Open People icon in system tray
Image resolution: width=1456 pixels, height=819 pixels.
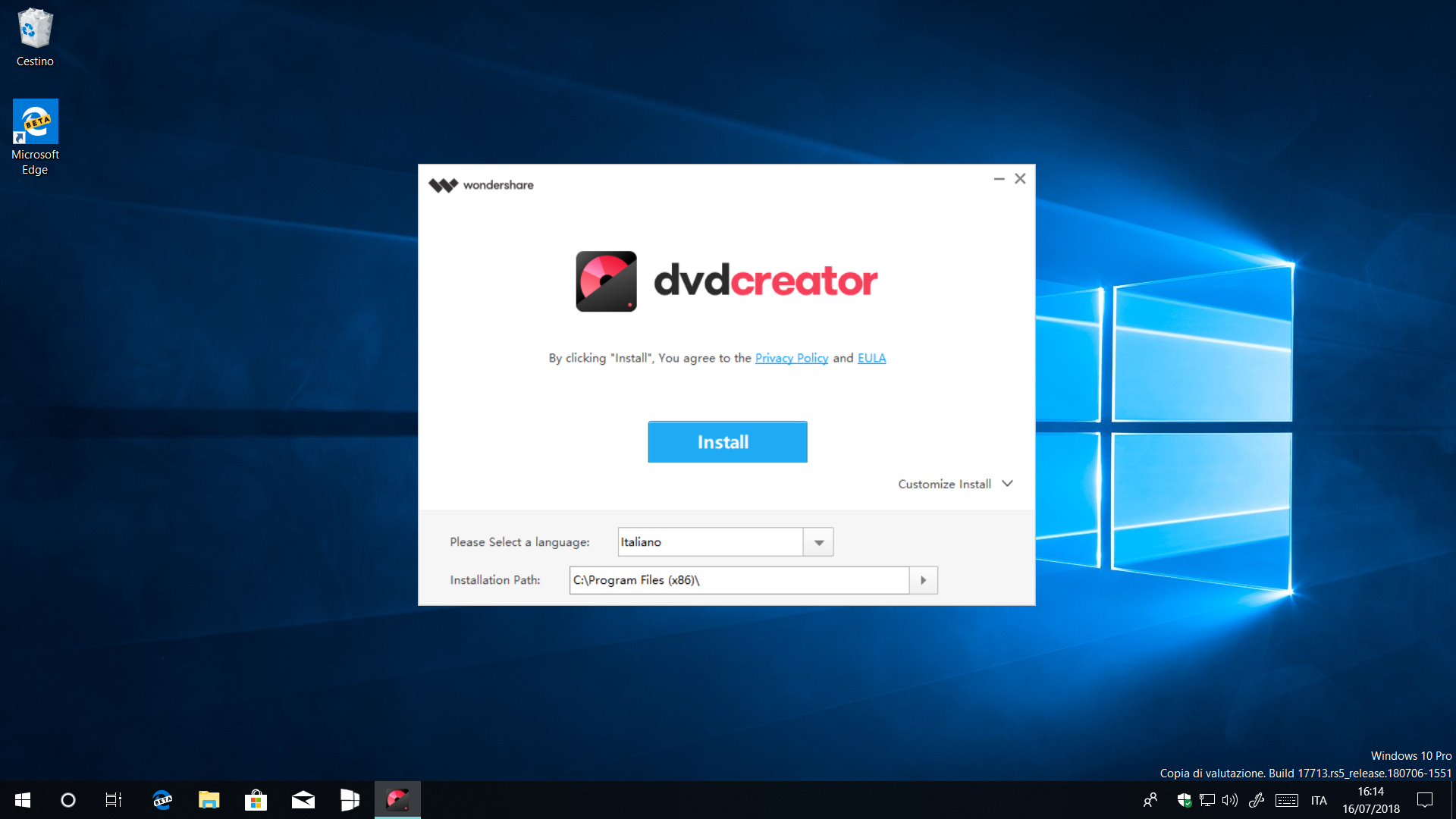[x=1150, y=800]
